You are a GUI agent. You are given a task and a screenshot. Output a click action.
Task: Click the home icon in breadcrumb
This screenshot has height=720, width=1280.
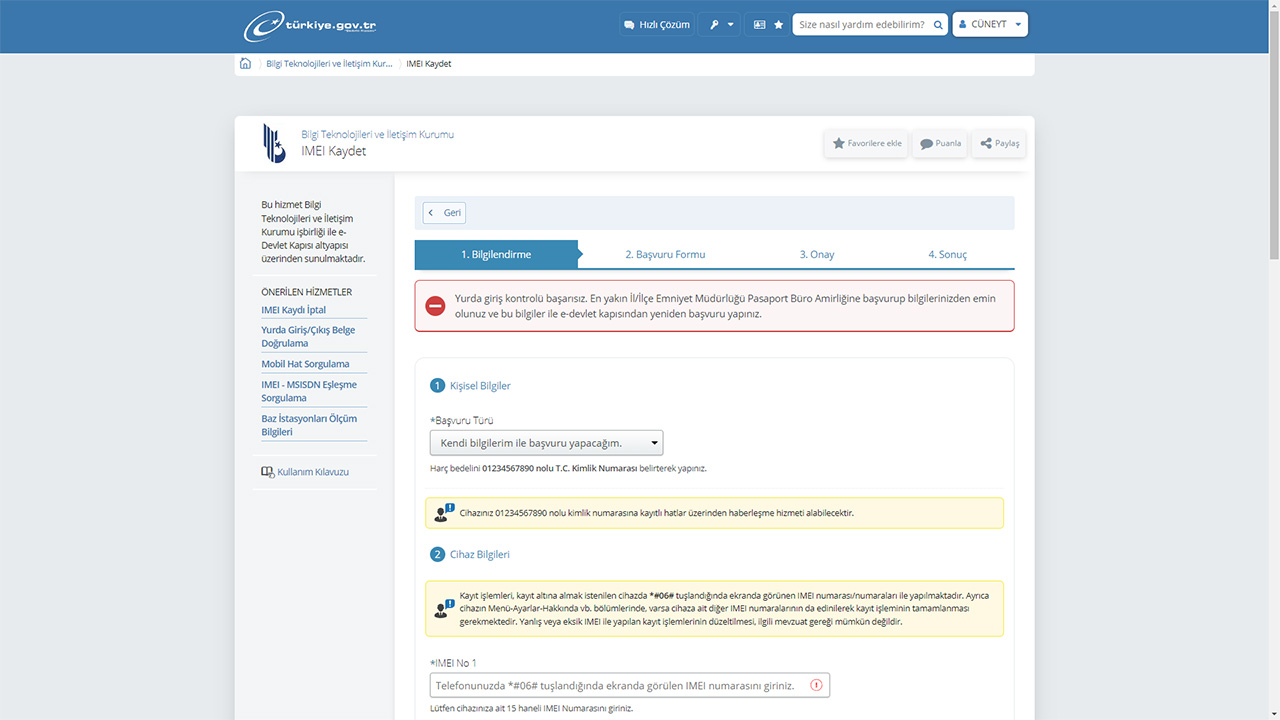246,64
